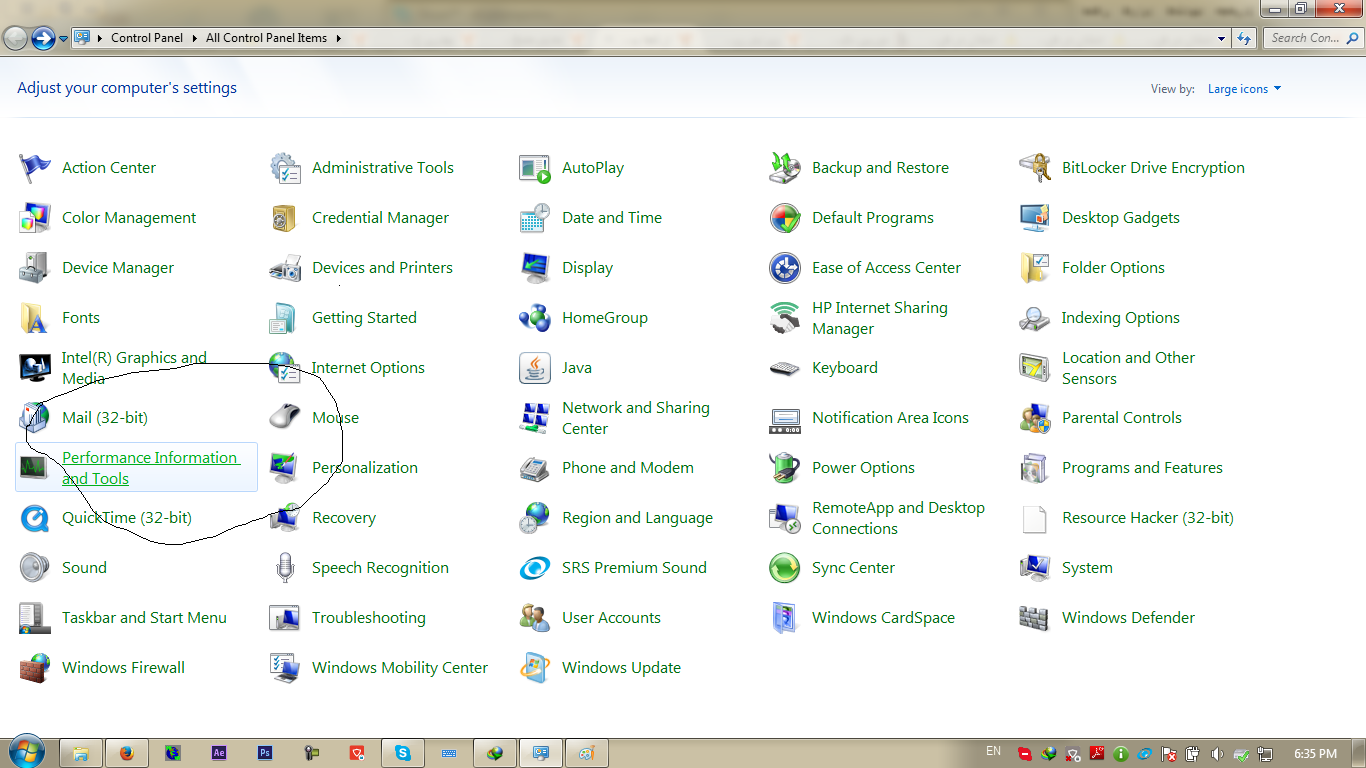The width and height of the screenshot is (1366, 768).
Task: Open Power Options battery icon
Action: [785, 468]
